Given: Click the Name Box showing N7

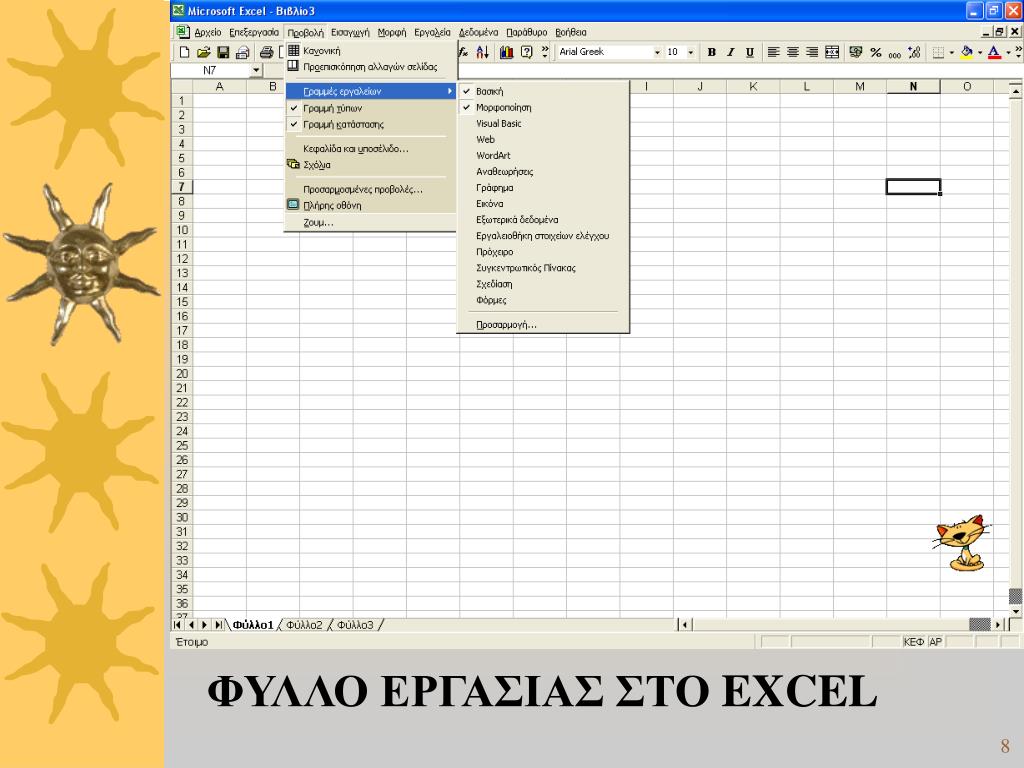Looking at the screenshot, I should 210,70.
